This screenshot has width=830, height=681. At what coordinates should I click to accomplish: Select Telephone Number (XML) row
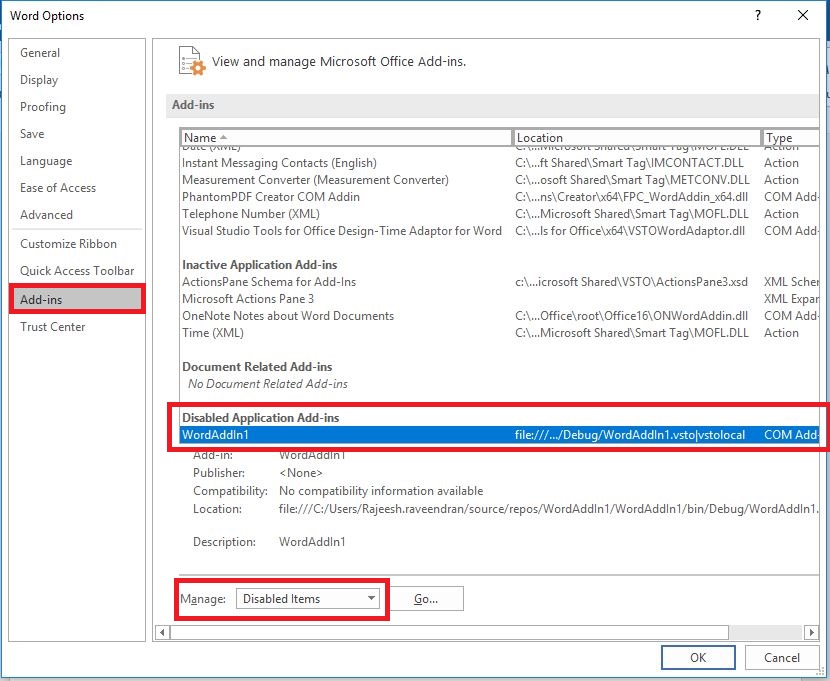pyautogui.click(x=500, y=214)
